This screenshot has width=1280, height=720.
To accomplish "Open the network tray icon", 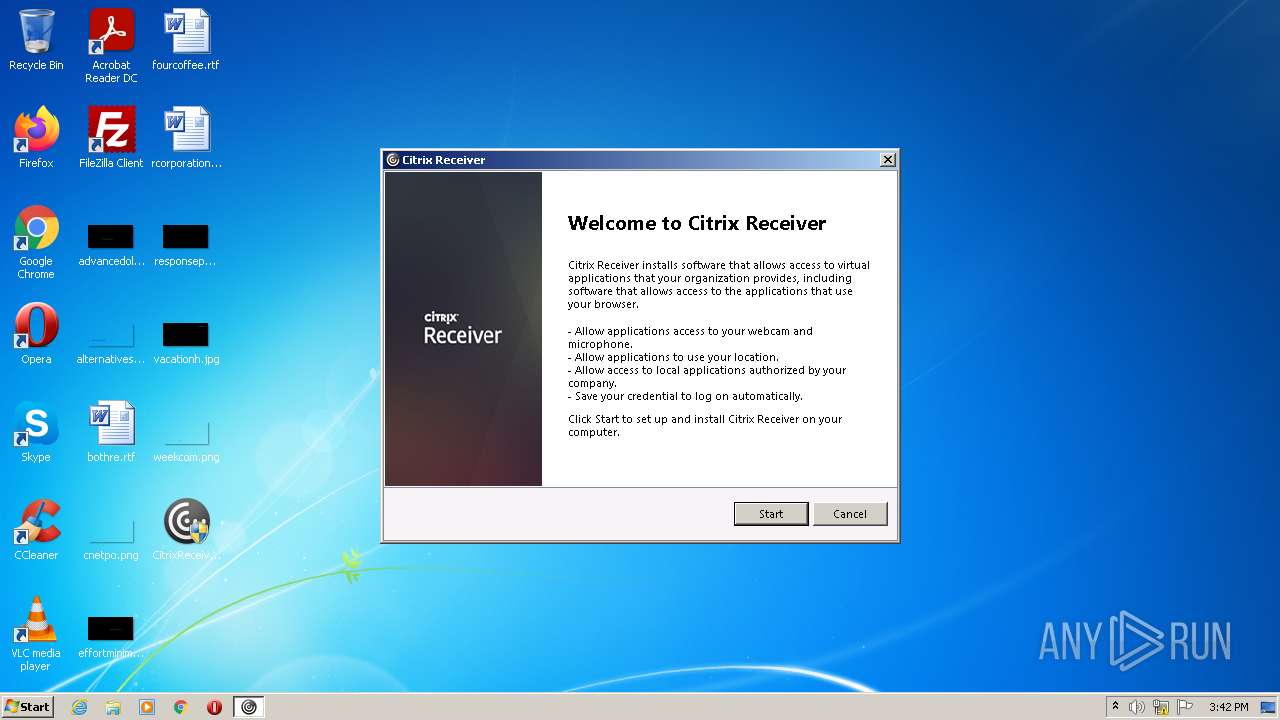I will pos(1161,707).
